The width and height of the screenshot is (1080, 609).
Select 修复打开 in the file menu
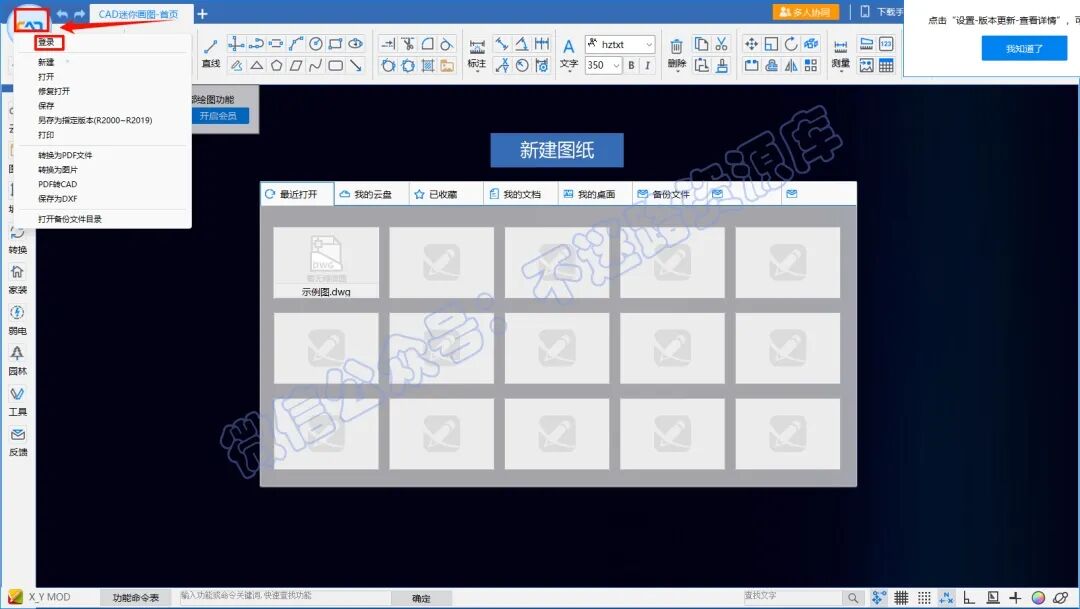(x=54, y=91)
